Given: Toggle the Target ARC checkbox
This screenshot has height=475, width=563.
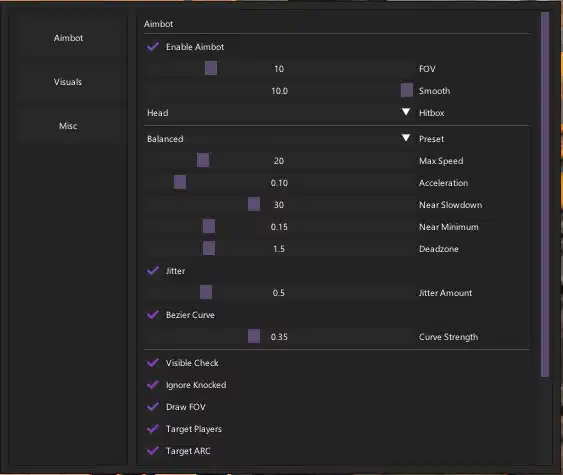Looking at the screenshot, I should [x=153, y=451].
